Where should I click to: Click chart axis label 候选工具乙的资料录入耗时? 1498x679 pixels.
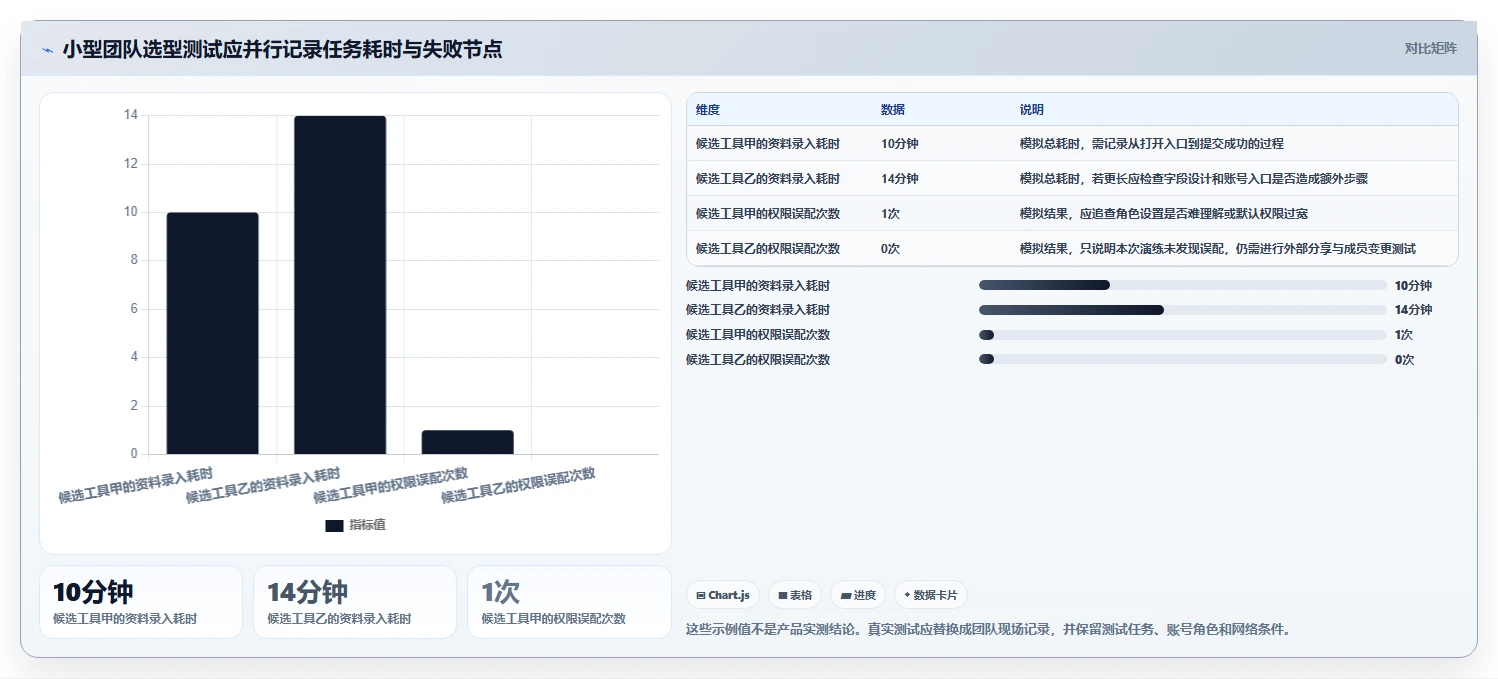[x=263, y=485]
